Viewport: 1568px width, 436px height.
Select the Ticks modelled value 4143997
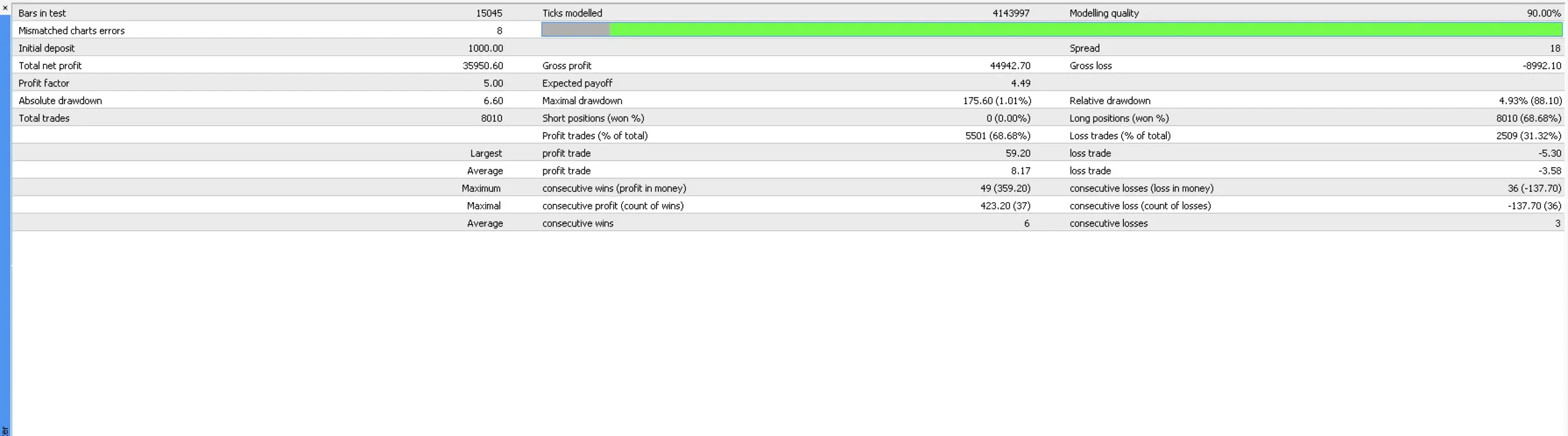coord(1011,13)
